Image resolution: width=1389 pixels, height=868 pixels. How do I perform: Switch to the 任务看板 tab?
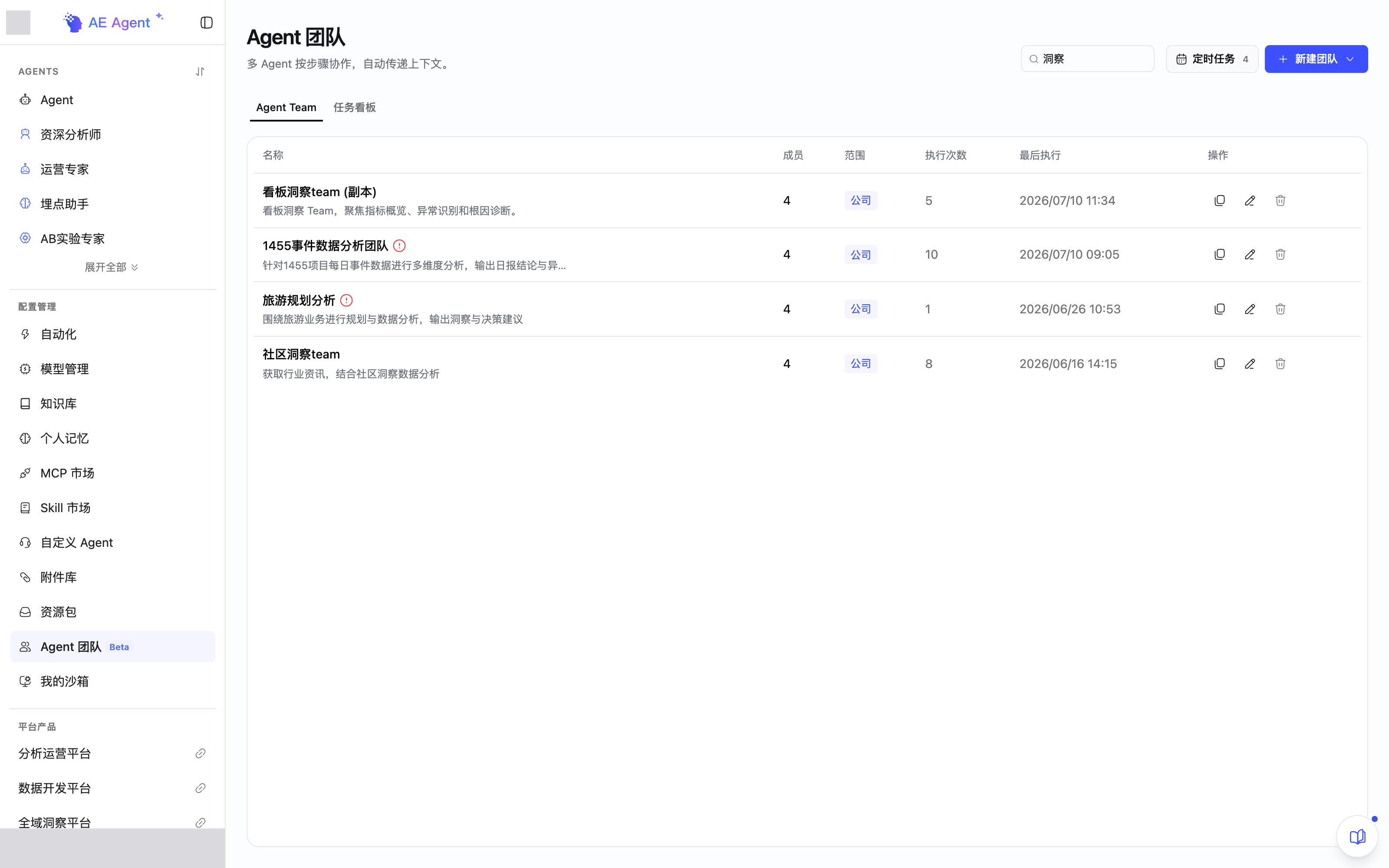(x=355, y=107)
